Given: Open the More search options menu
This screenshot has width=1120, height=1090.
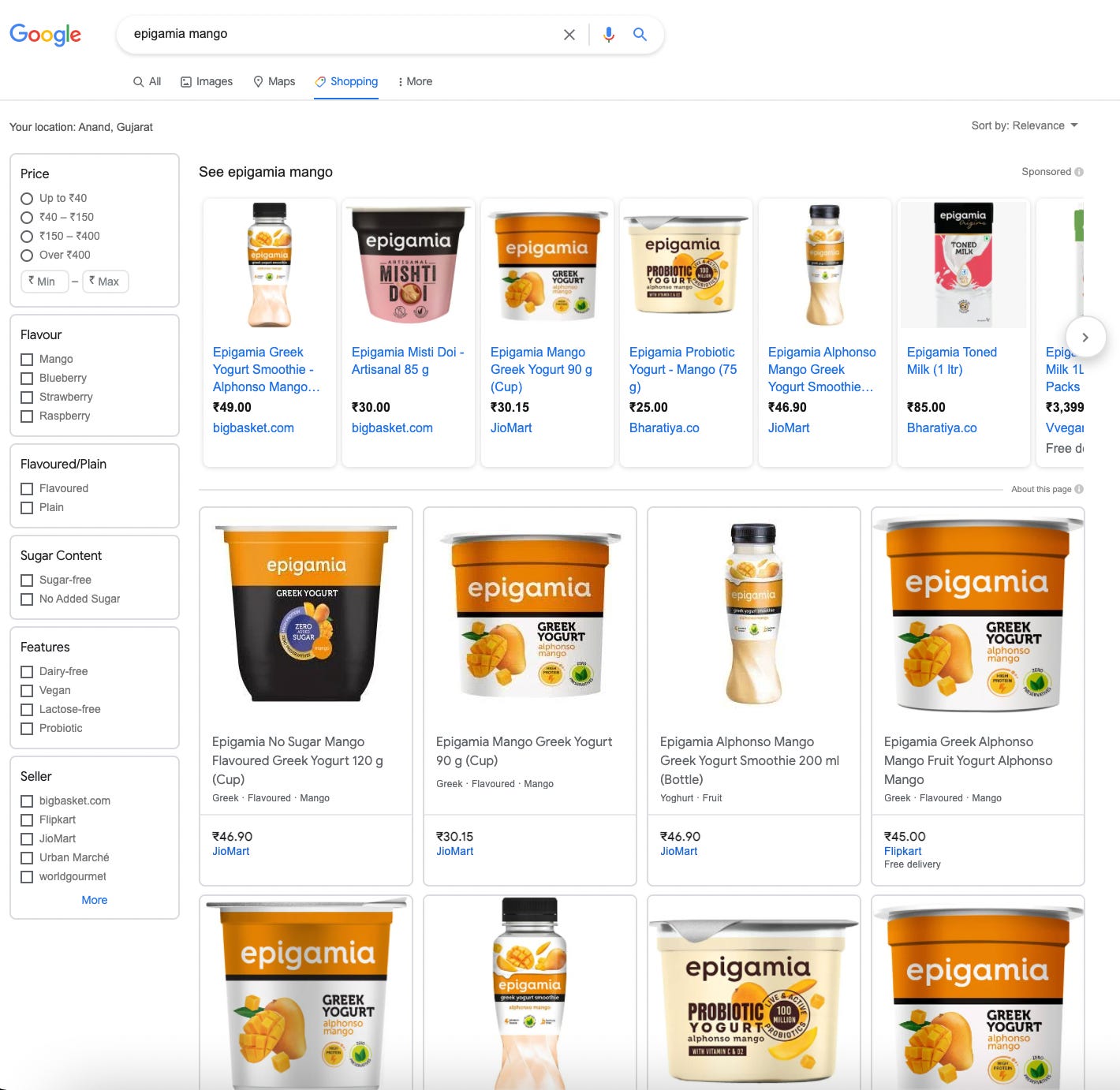Looking at the screenshot, I should (415, 81).
